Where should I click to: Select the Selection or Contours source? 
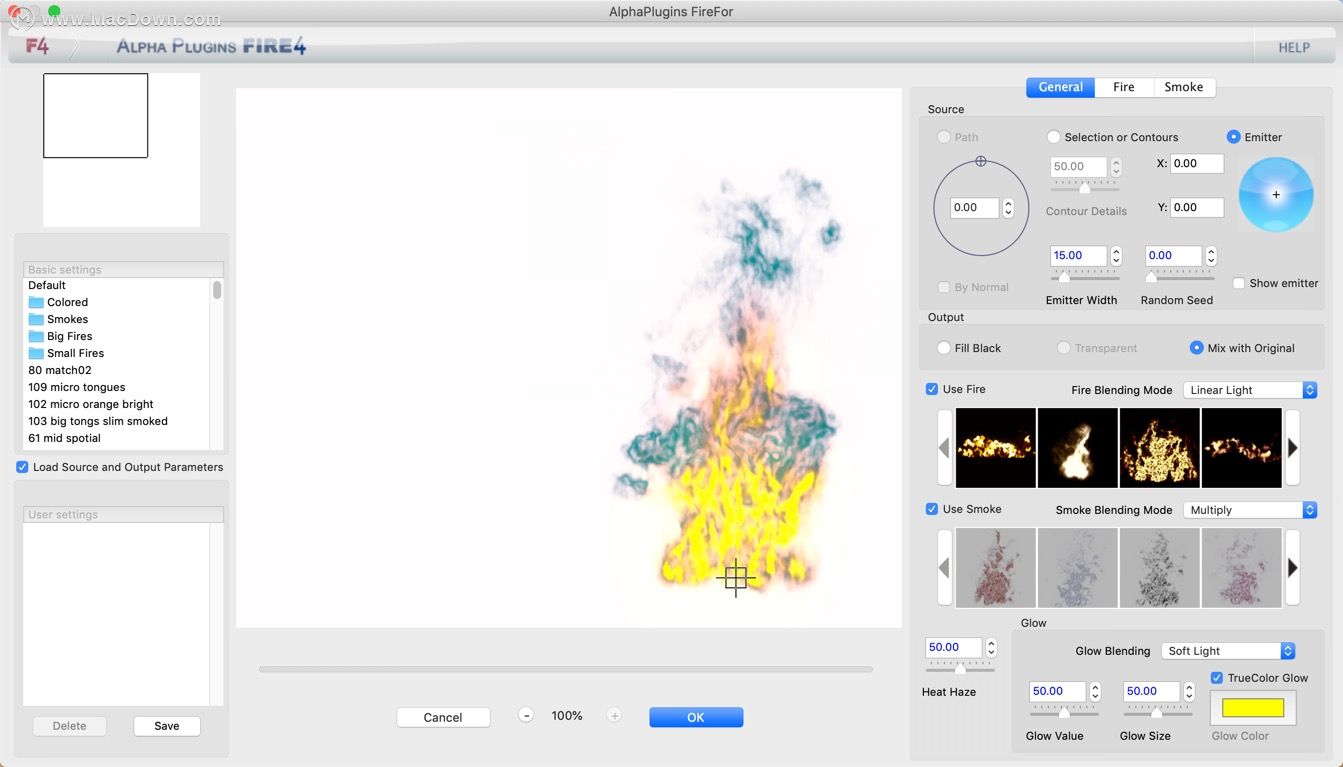click(1053, 137)
